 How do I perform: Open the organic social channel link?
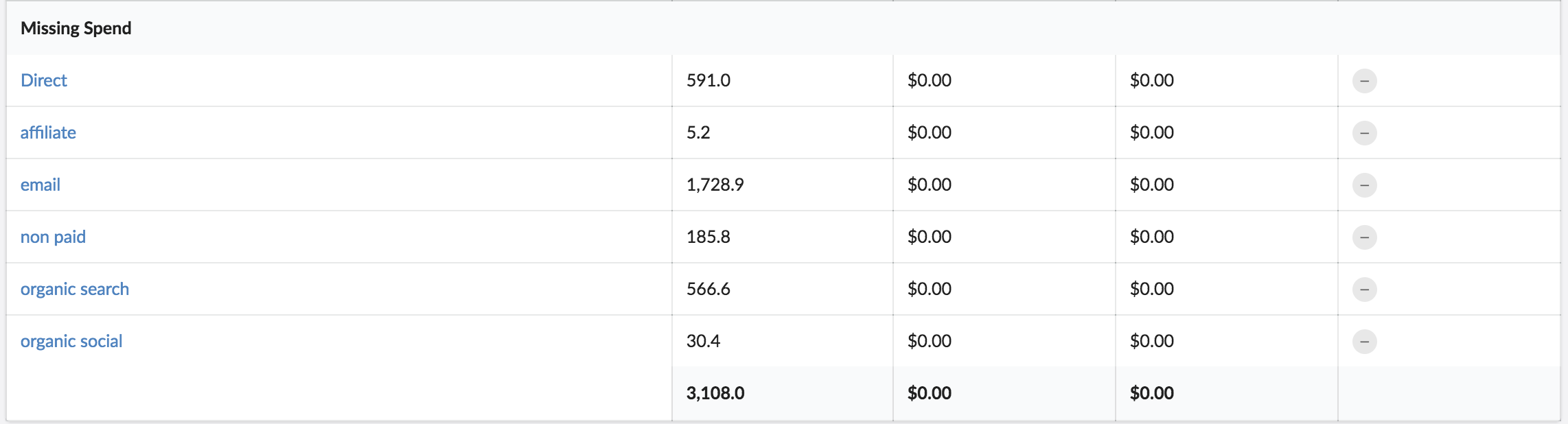[71, 341]
